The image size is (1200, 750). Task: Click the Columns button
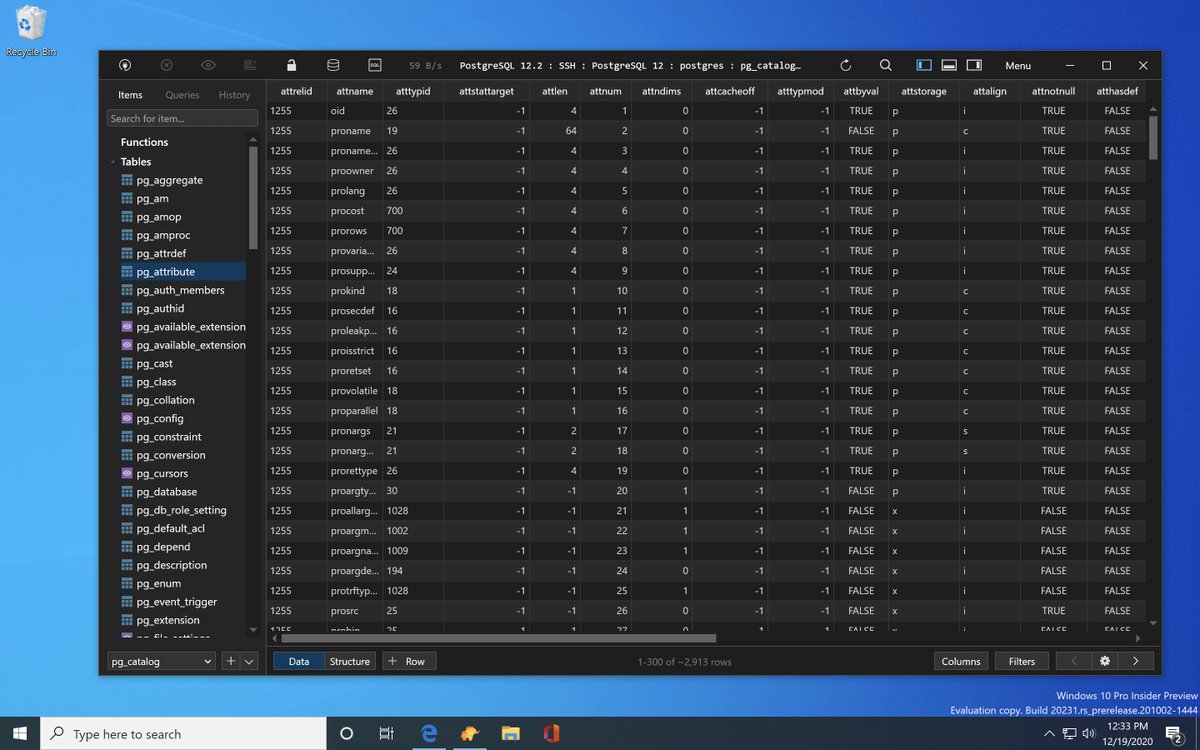point(960,661)
